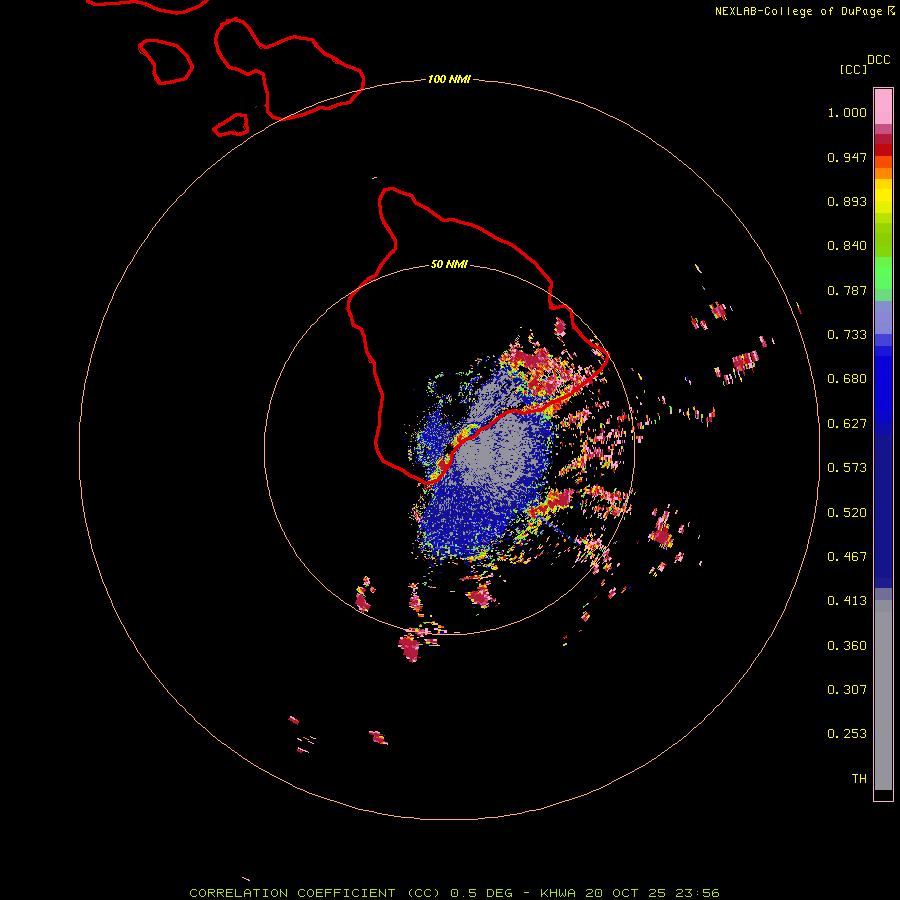
Task: Select the 0.253 scale value
Action: (x=847, y=734)
